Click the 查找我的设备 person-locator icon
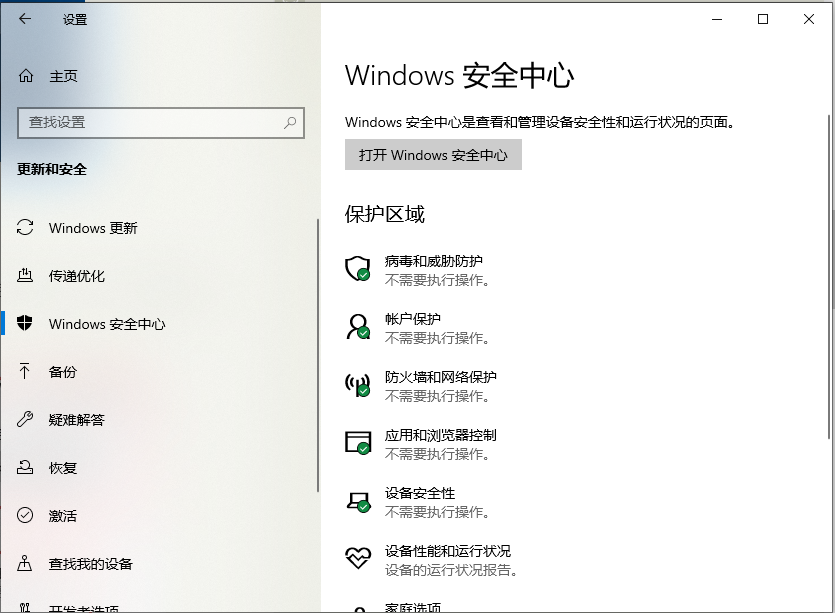 pos(24,563)
